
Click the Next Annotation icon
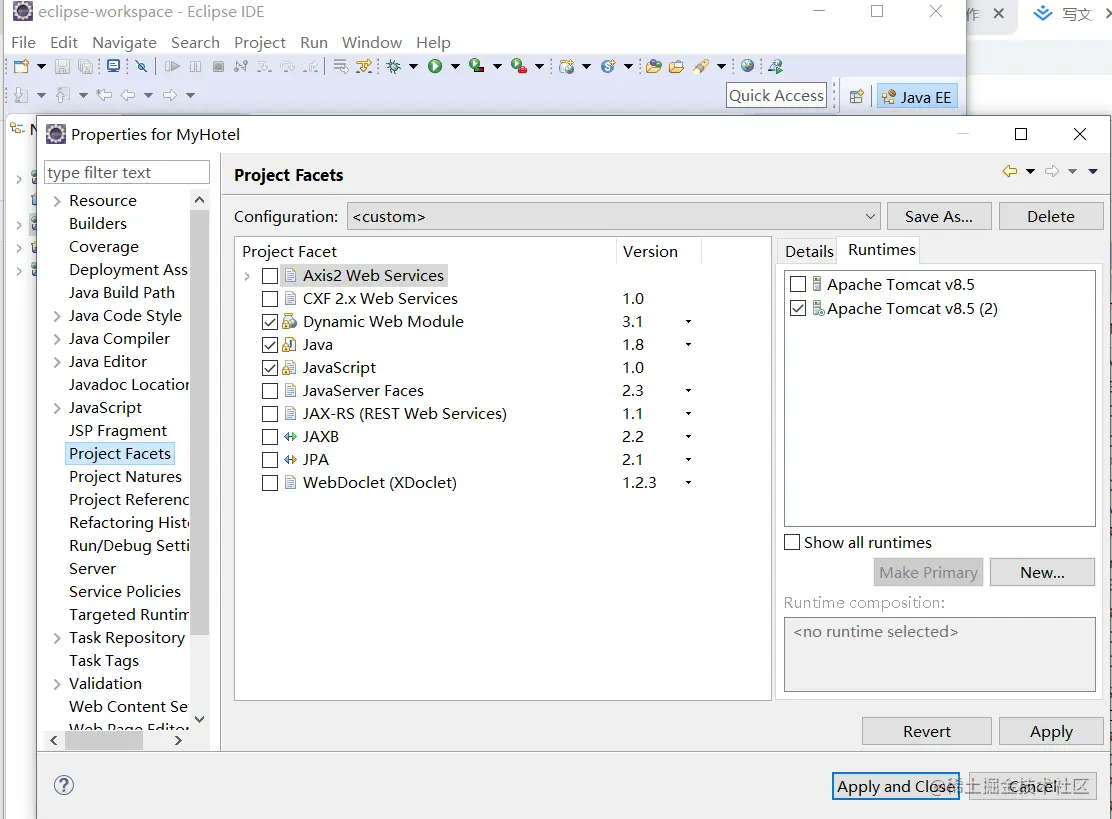(21, 94)
